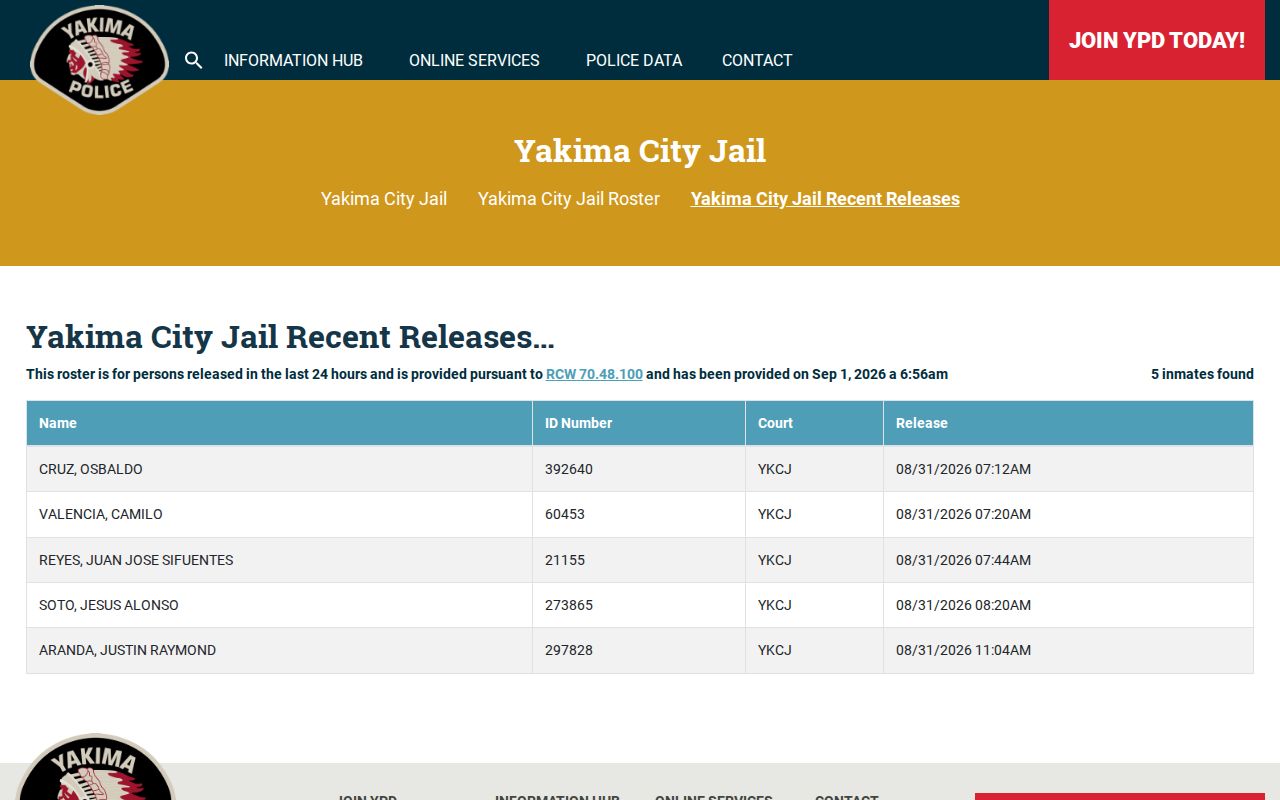Image resolution: width=1280 pixels, height=800 pixels.
Task: Click the large Yakima City Jail banner title
Action: [x=640, y=151]
